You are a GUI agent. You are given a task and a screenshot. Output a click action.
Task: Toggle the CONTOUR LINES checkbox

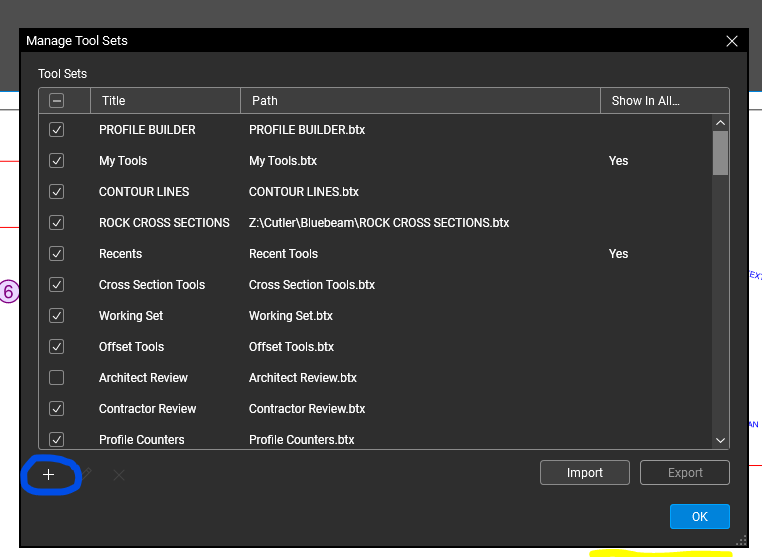56,191
